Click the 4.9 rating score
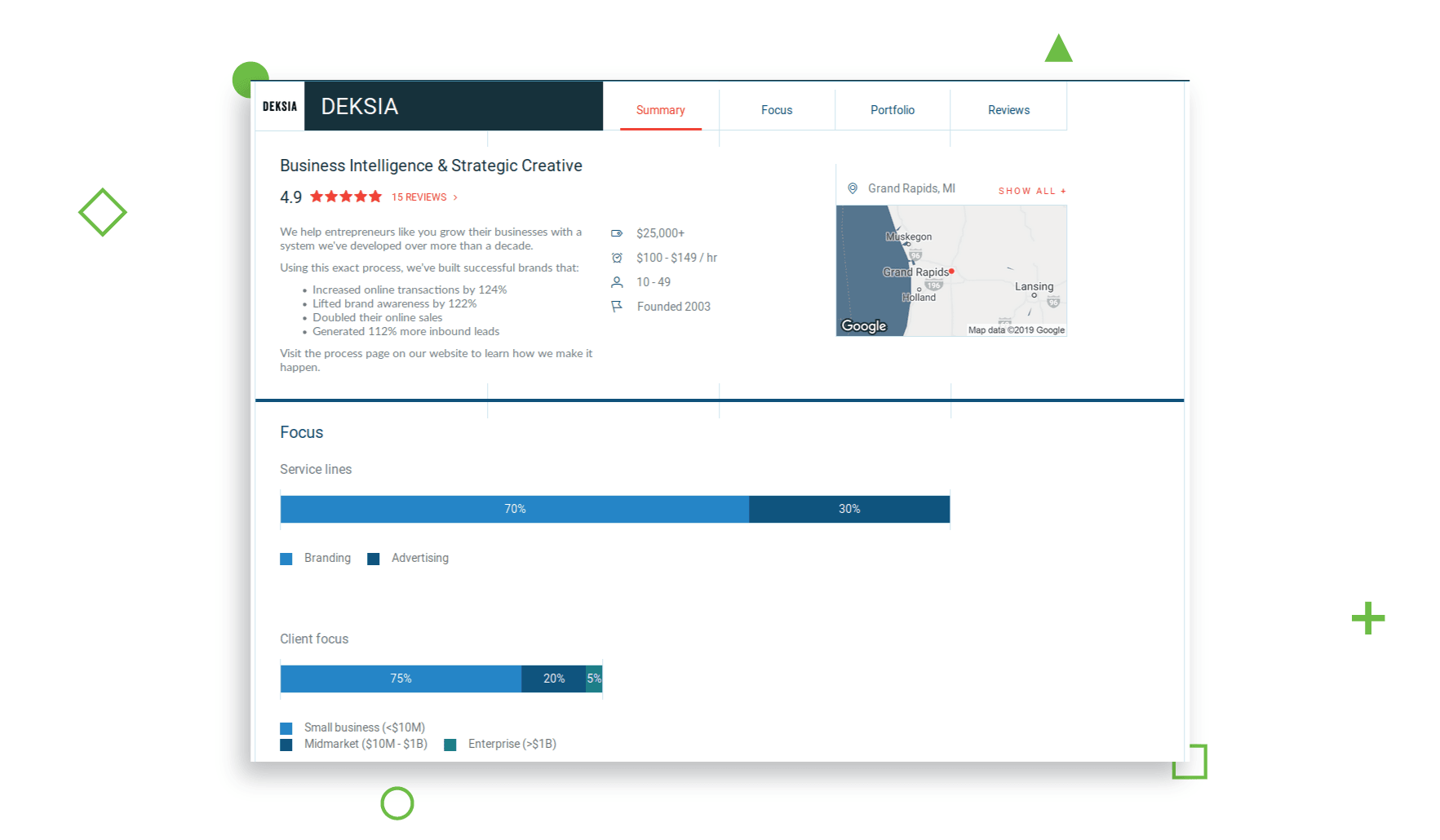 click(x=290, y=197)
